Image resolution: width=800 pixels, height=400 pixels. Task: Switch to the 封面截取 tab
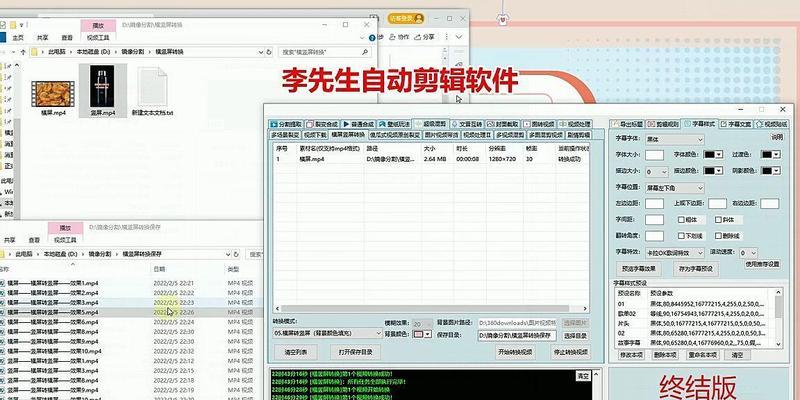pos(503,124)
